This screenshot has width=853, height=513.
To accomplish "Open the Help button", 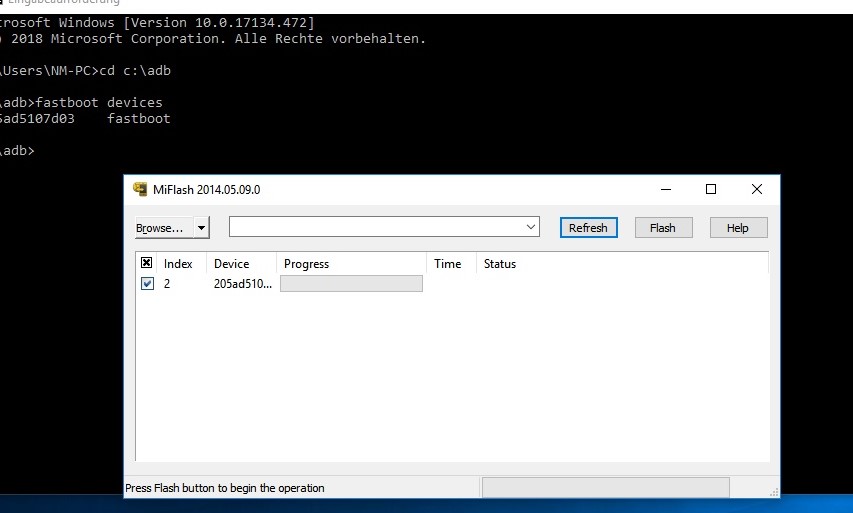I will click(738, 228).
